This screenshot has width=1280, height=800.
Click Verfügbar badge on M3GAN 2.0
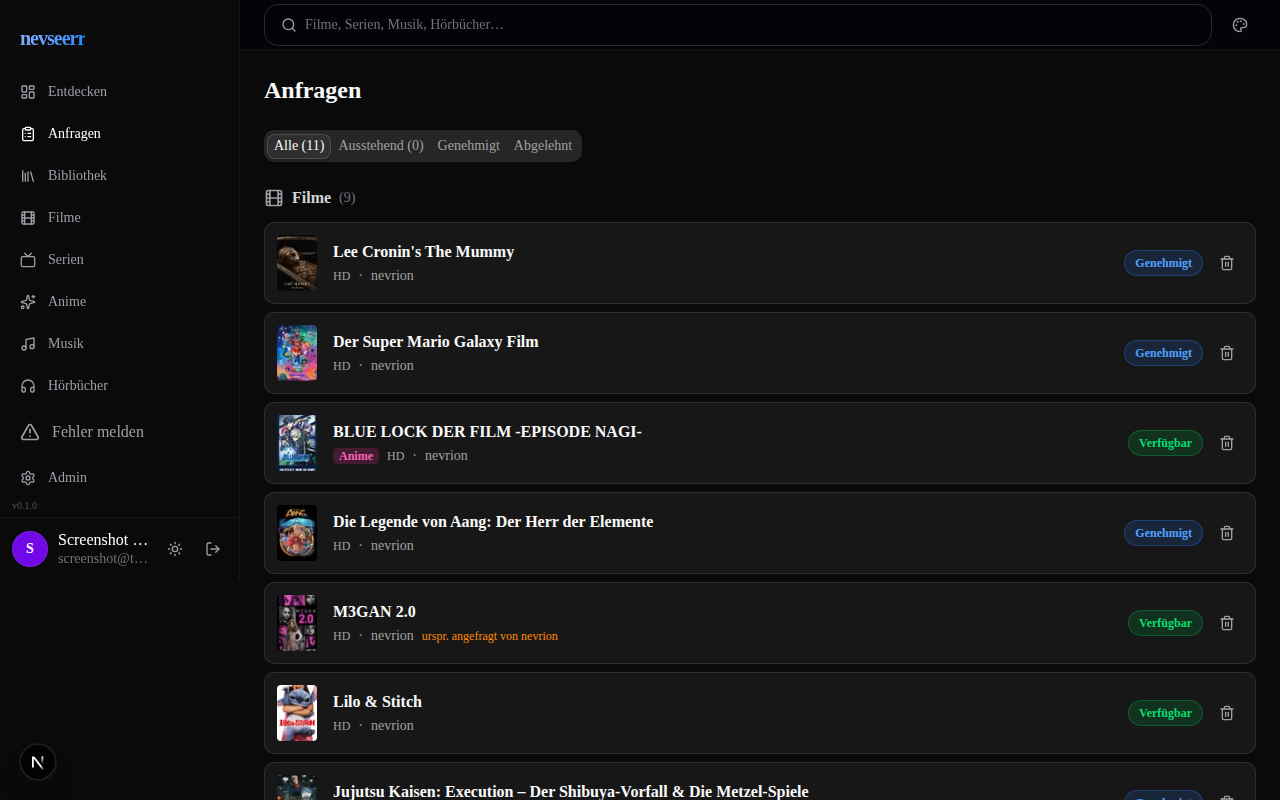[1165, 623]
